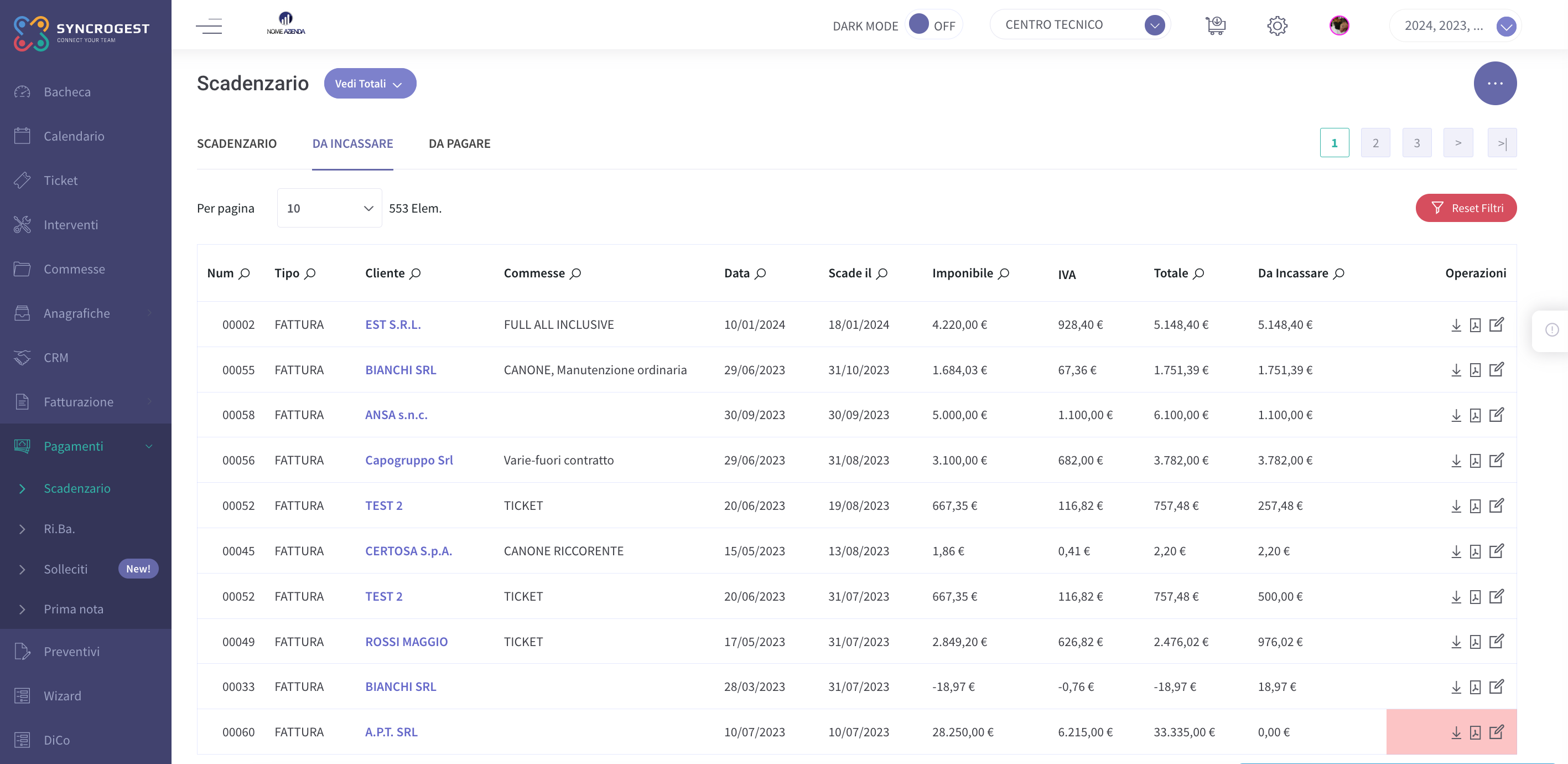Switch to the SCADENZARIO tab
This screenshot has width=1568, height=764.
(x=236, y=144)
